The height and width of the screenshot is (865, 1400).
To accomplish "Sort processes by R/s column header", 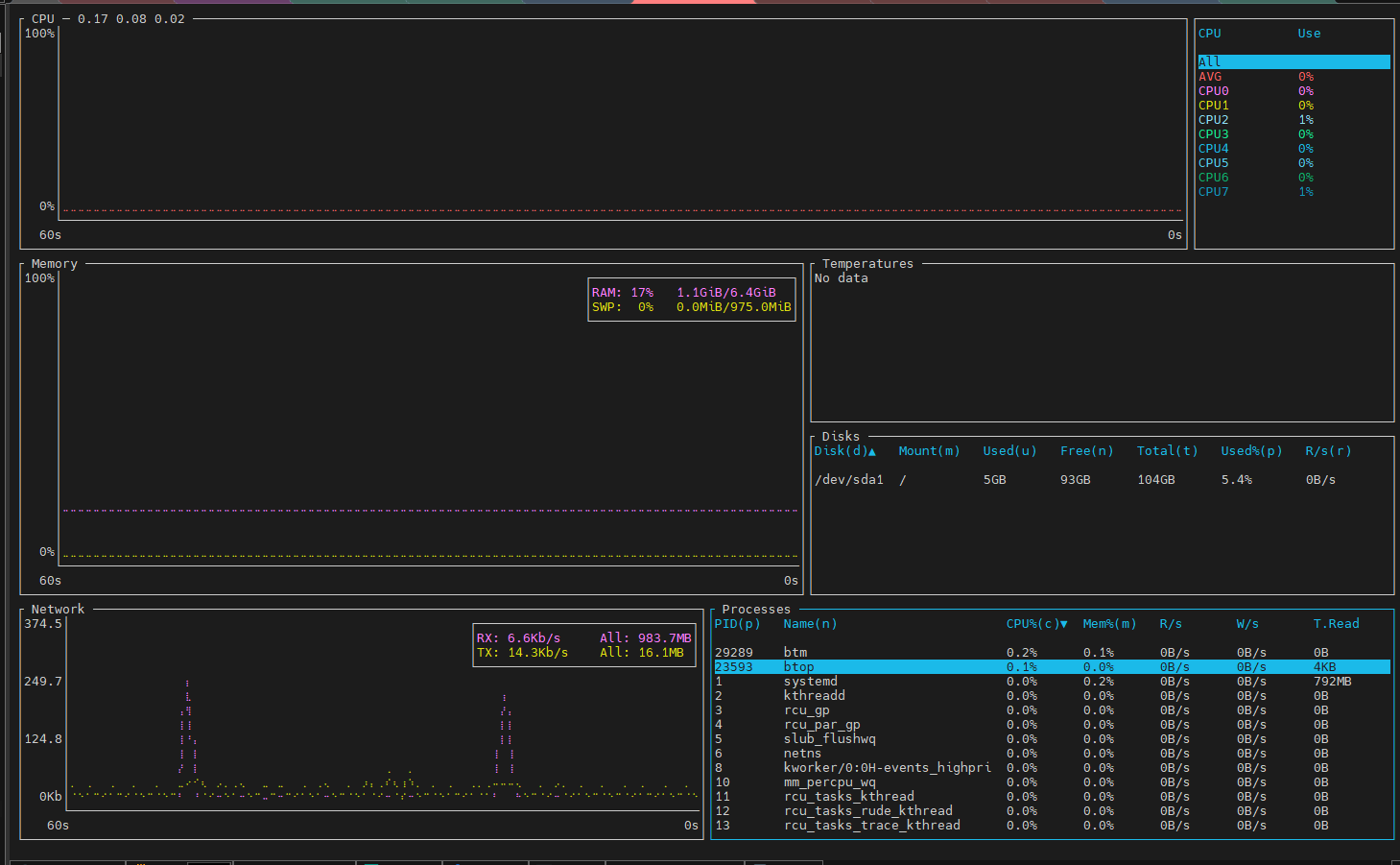I will click(1171, 623).
